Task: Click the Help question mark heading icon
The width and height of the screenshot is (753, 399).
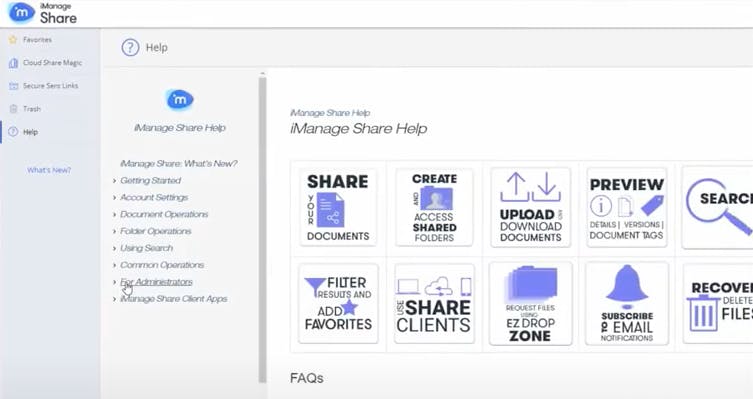Action: [130, 48]
